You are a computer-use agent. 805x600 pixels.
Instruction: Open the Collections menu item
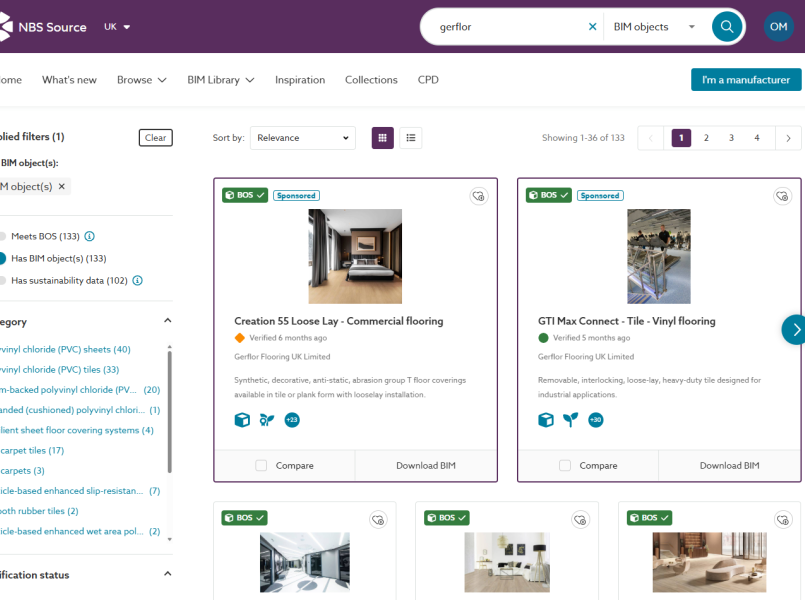click(x=371, y=80)
